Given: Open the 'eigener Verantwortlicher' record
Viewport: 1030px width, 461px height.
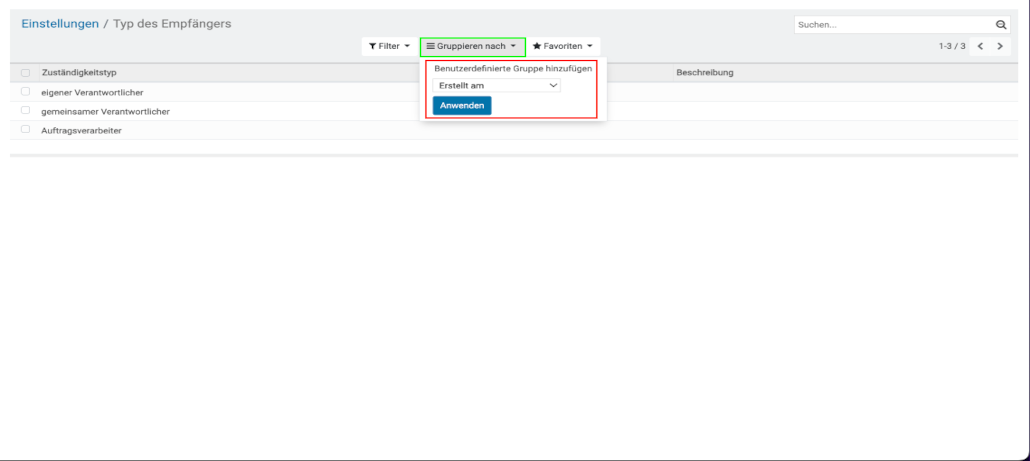Looking at the screenshot, I should point(92,93).
